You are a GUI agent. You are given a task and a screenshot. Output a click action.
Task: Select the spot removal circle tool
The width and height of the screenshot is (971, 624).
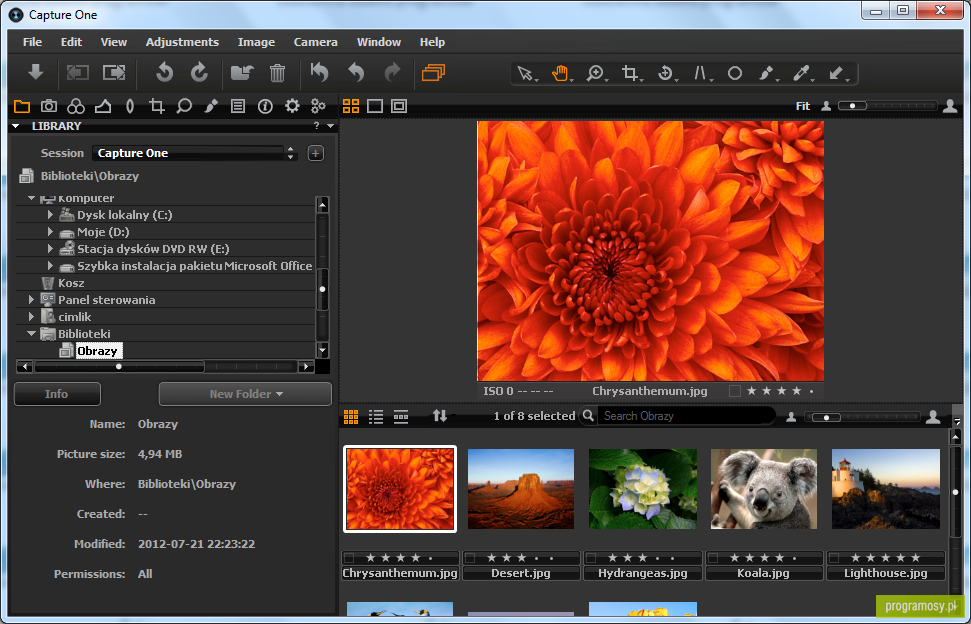tap(734, 74)
